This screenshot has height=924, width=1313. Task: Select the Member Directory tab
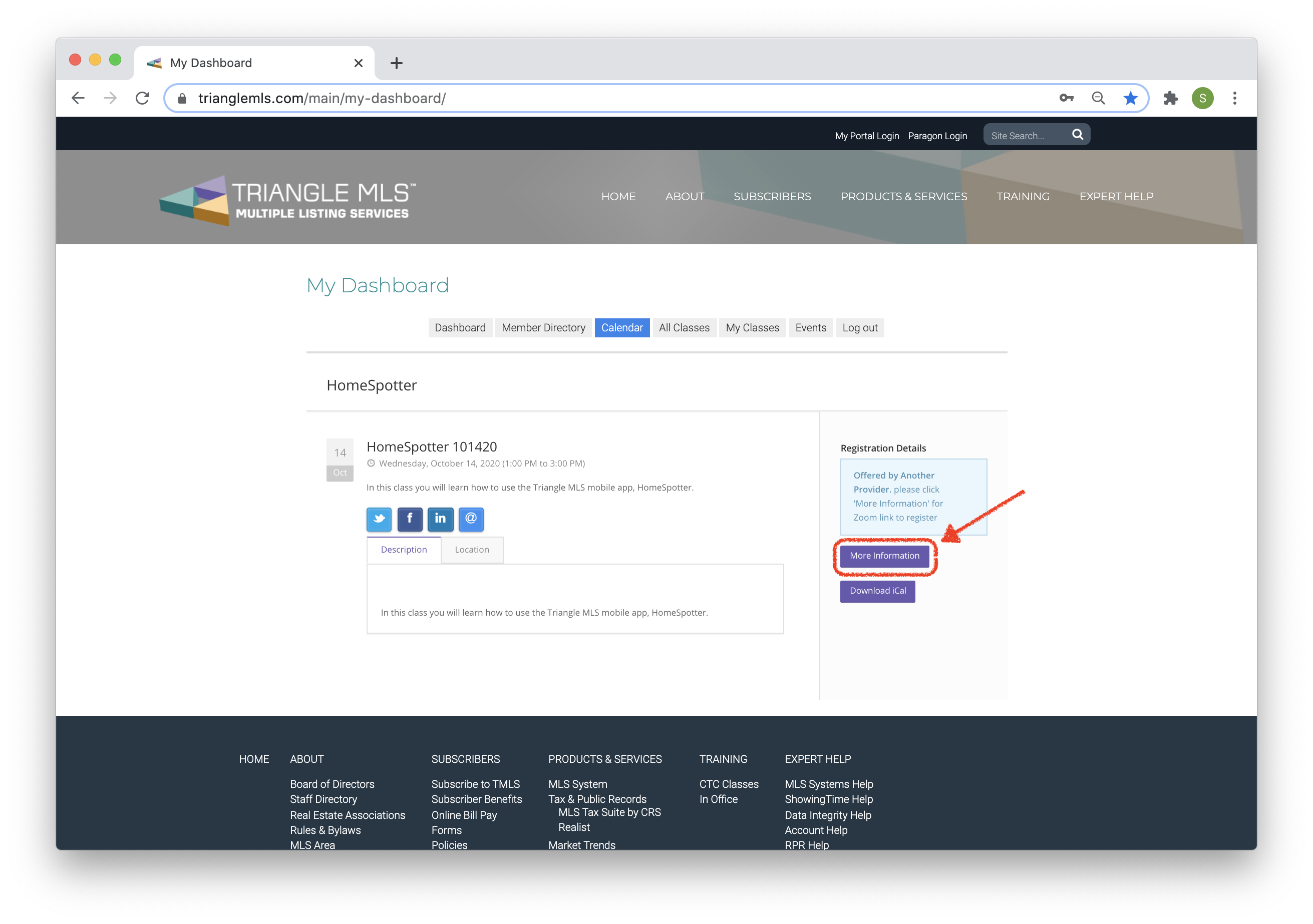click(543, 328)
